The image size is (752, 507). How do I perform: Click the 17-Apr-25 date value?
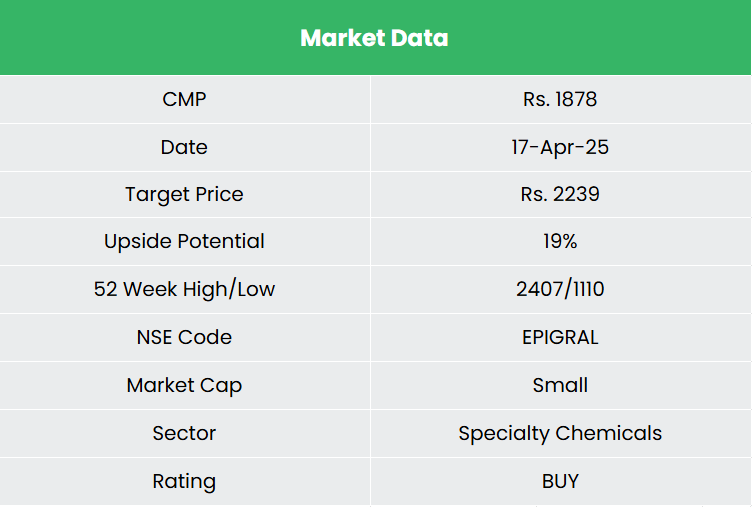pos(560,147)
